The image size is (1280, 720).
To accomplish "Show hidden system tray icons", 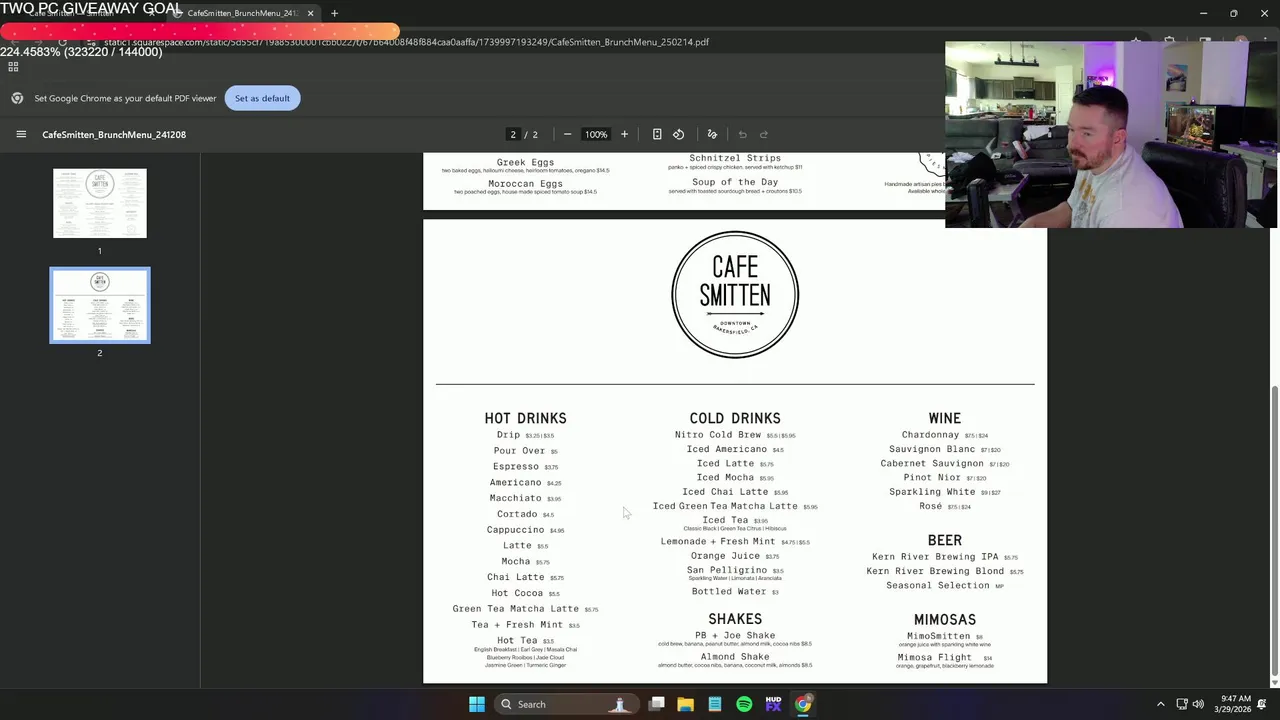I will pyautogui.click(x=1160, y=704).
